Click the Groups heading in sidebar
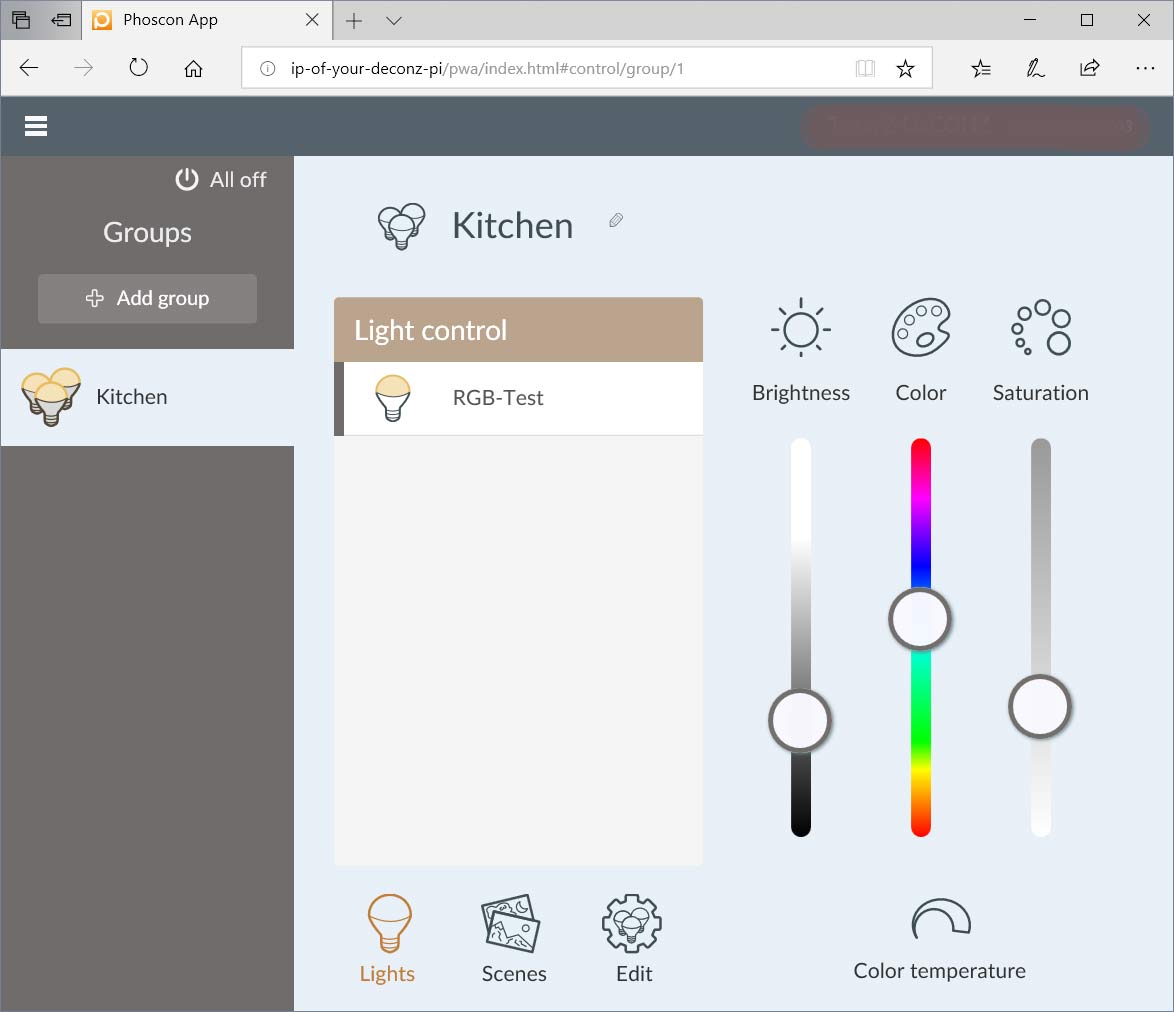 pos(147,232)
